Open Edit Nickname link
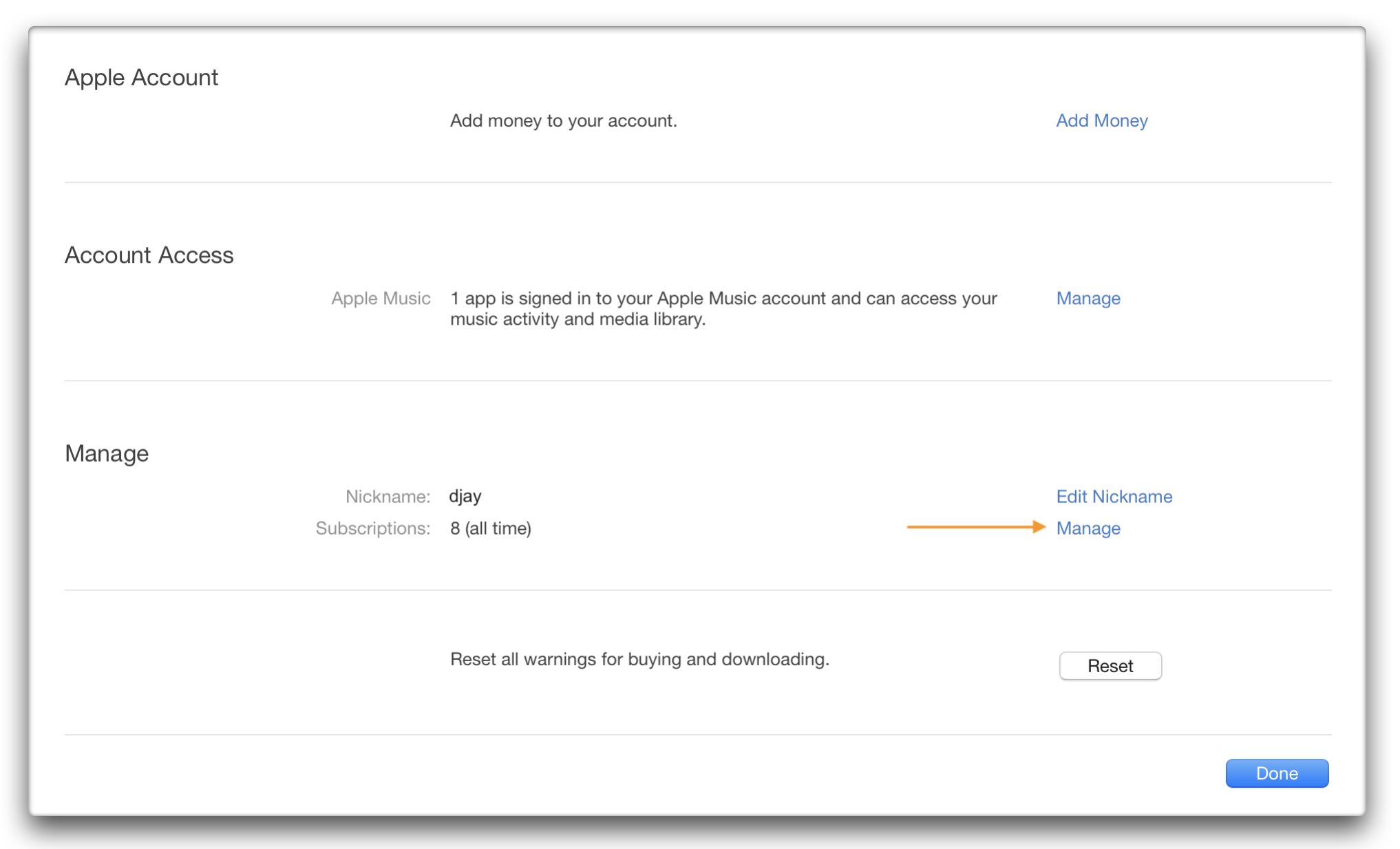 [x=1114, y=496]
